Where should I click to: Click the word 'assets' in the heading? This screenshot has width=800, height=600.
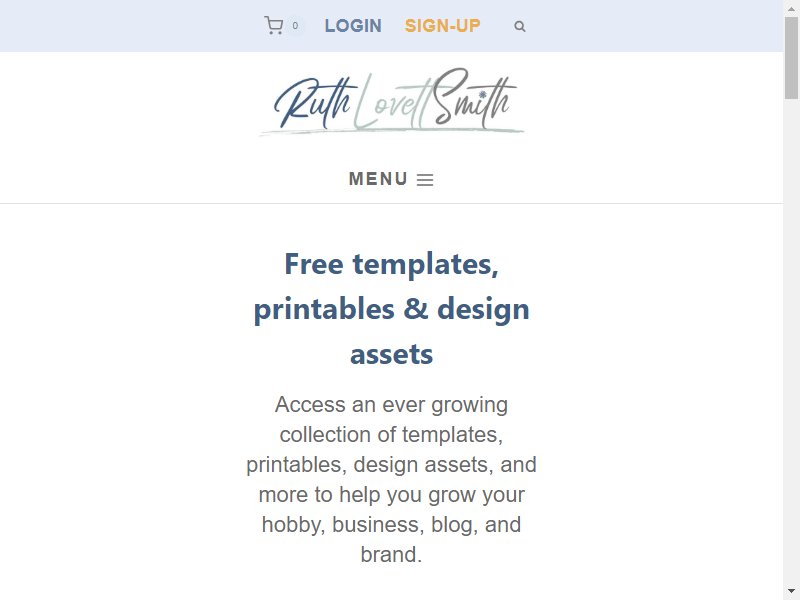coord(391,354)
